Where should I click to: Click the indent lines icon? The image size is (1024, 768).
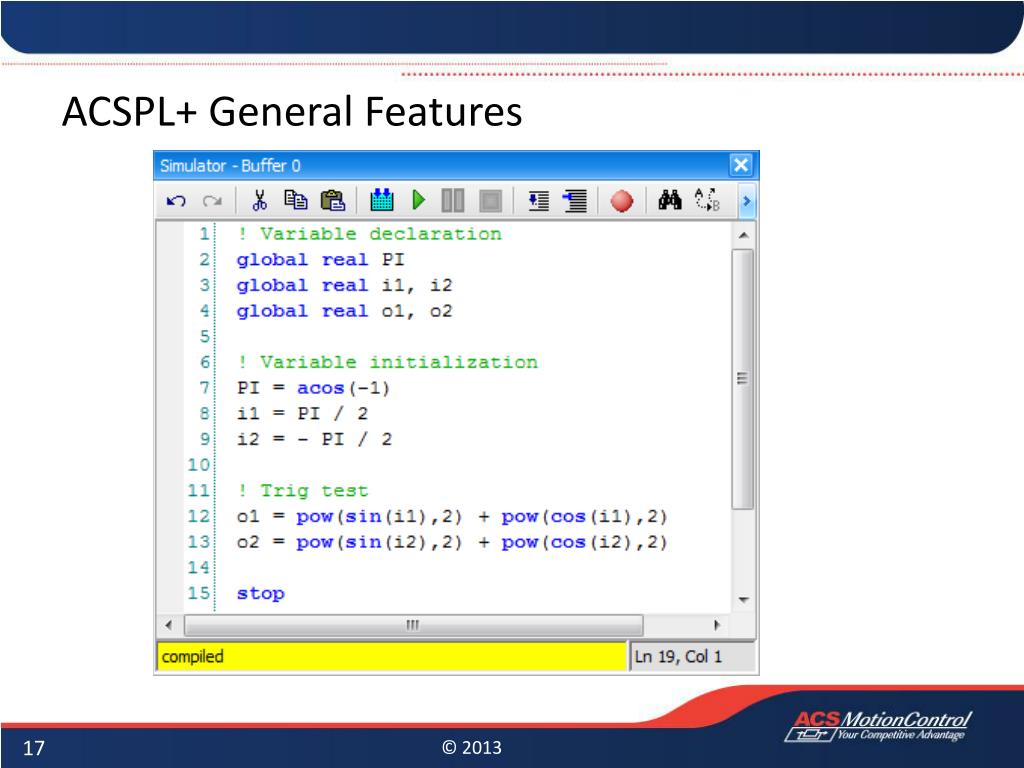[575, 200]
